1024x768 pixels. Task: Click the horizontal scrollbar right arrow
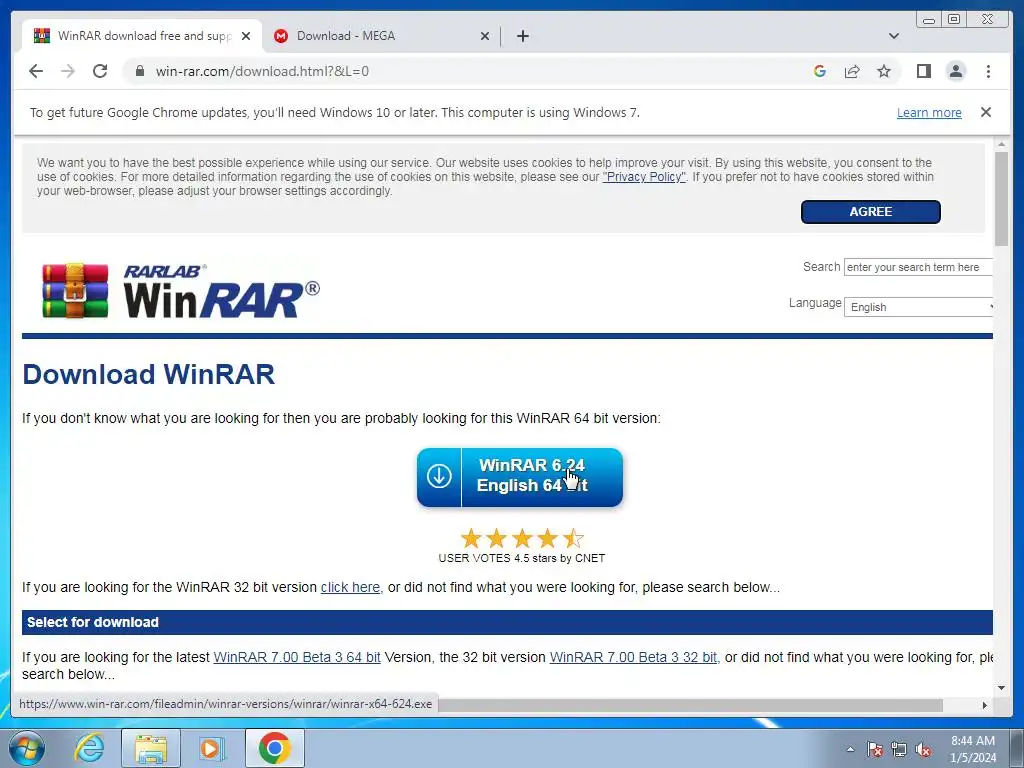(x=985, y=705)
